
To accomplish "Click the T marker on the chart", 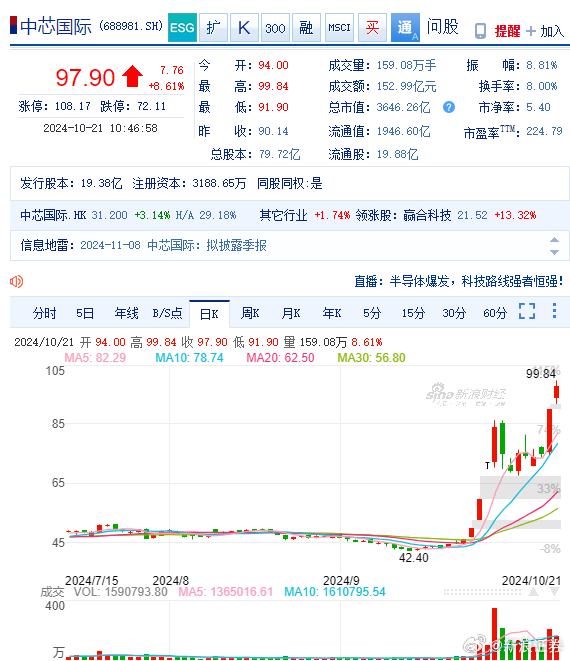I will [x=487, y=466].
